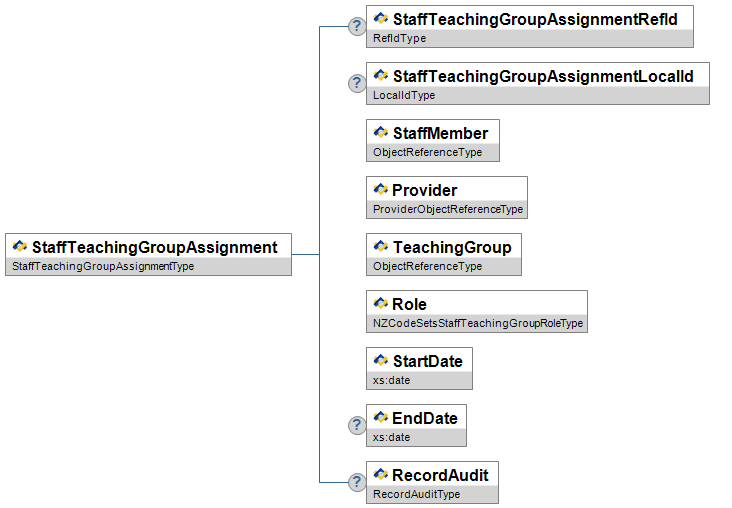Select the RecordAuditType type label

point(416,495)
